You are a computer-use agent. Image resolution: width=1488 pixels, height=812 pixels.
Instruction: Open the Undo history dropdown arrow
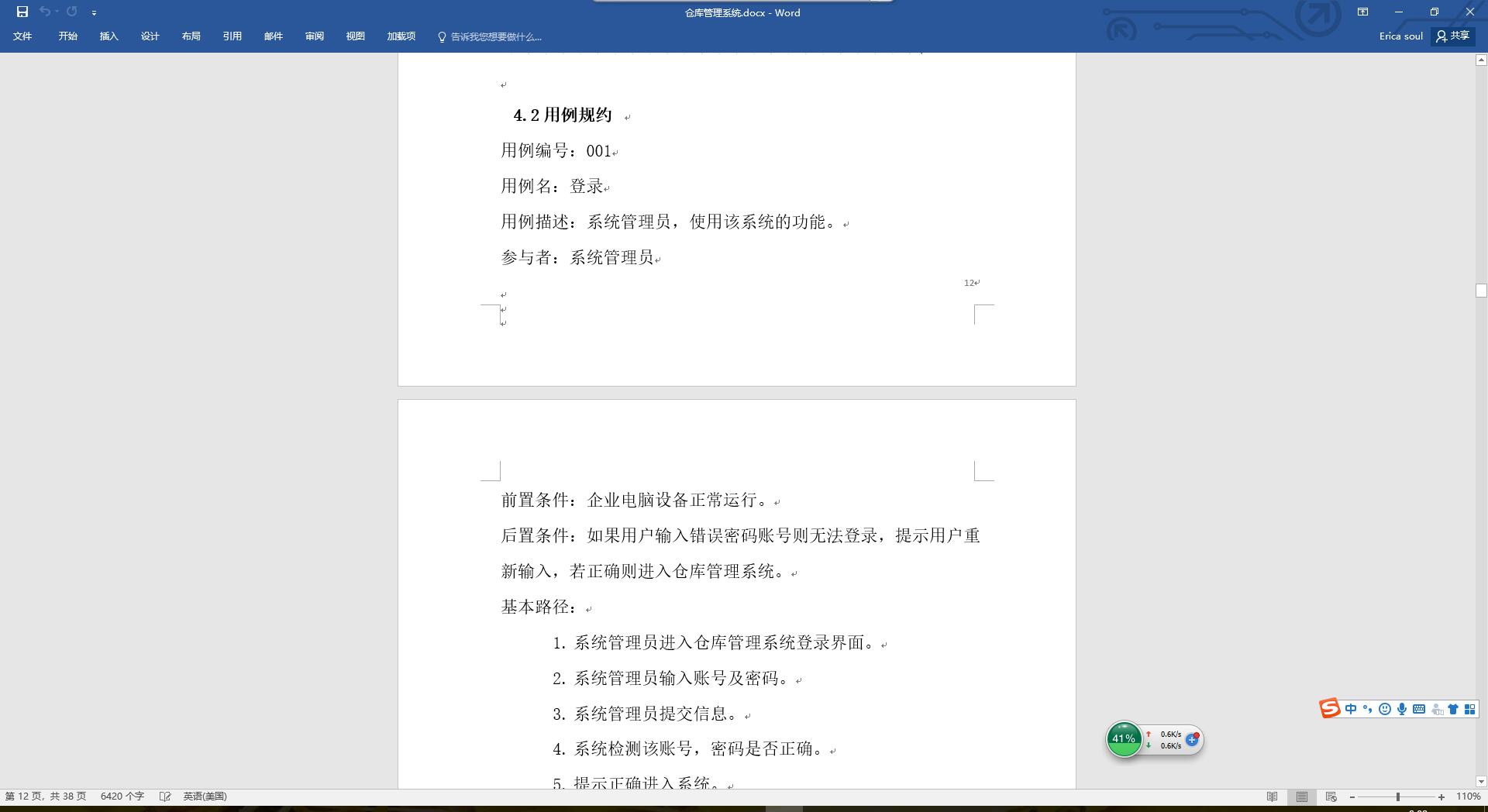(x=57, y=12)
